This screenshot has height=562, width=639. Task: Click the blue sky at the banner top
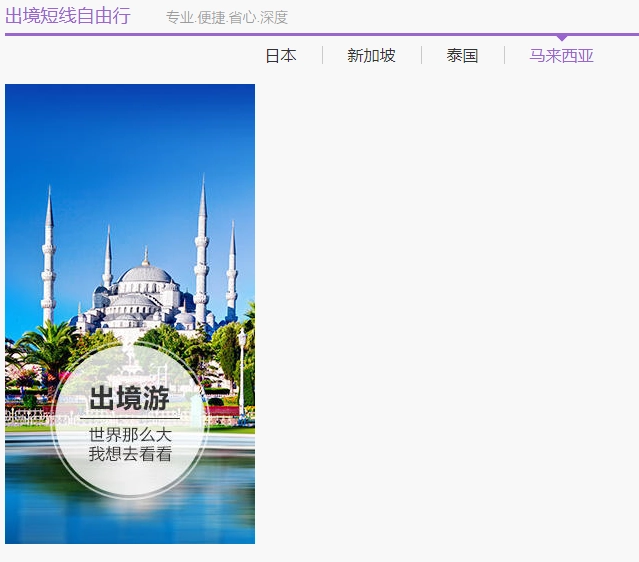130,130
